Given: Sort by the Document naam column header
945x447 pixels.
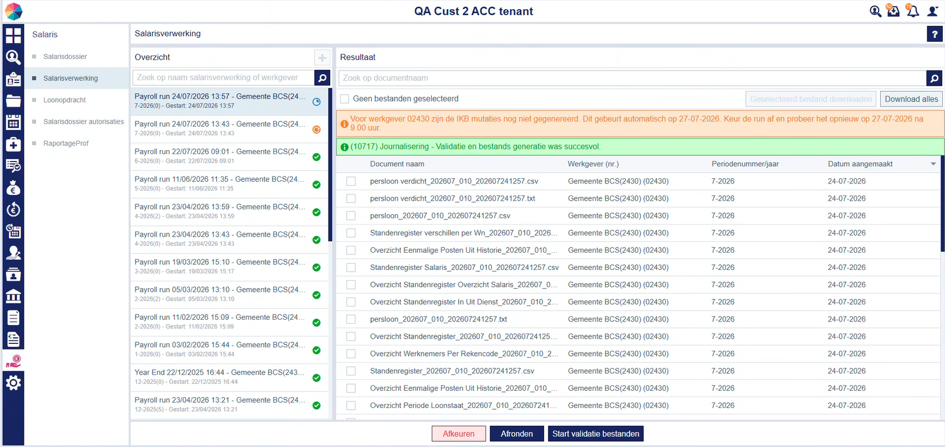Looking at the screenshot, I should click(x=397, y=164).
